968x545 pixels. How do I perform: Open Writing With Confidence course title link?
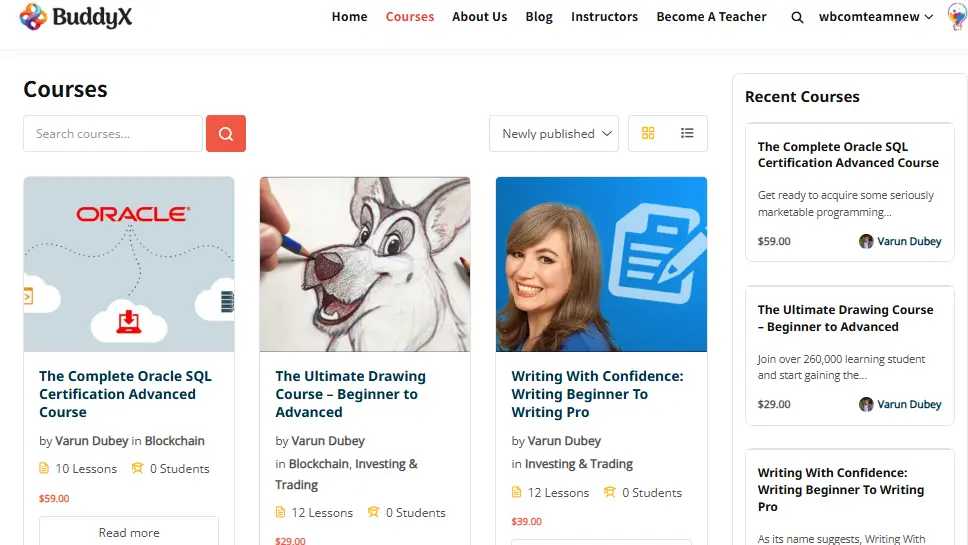coord(598,394)
